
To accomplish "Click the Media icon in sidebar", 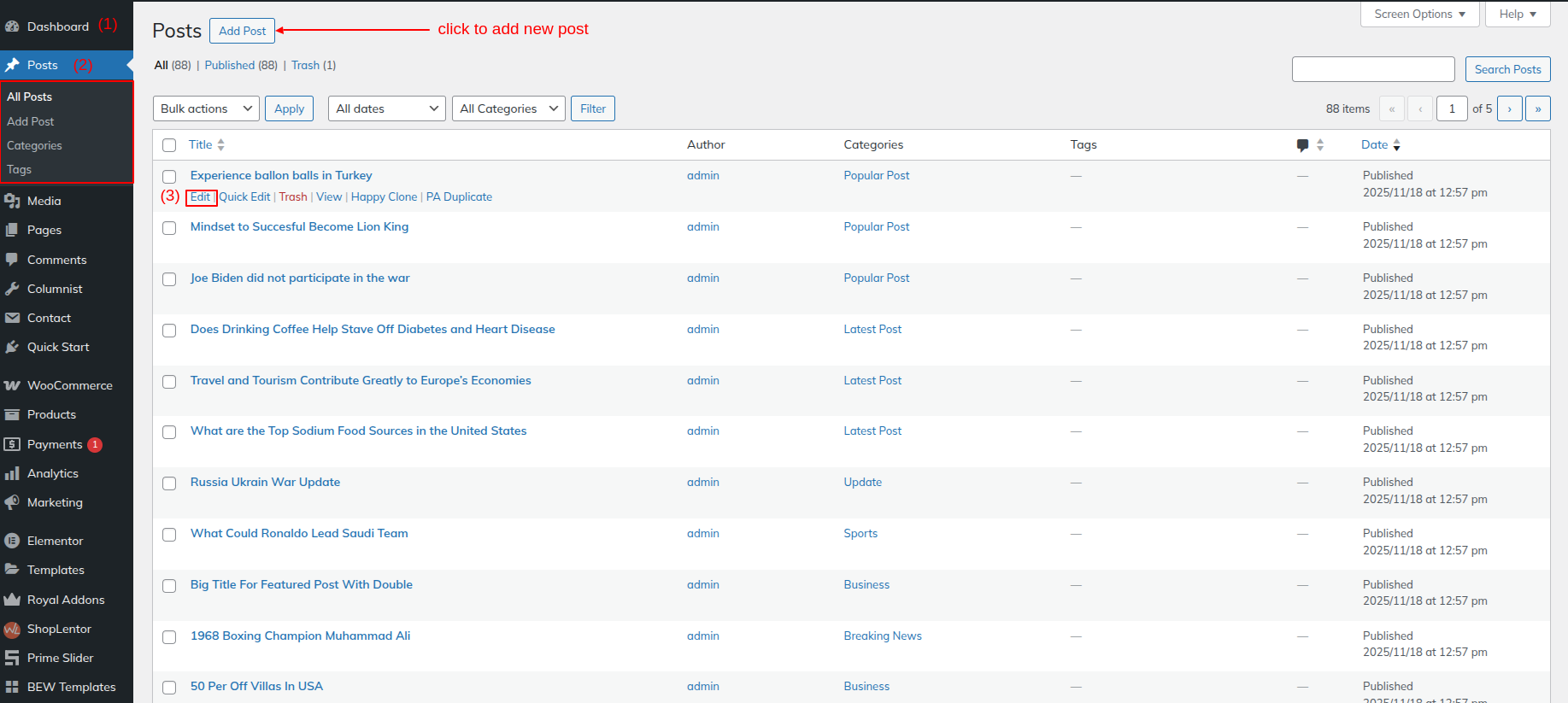I will 12,201.
